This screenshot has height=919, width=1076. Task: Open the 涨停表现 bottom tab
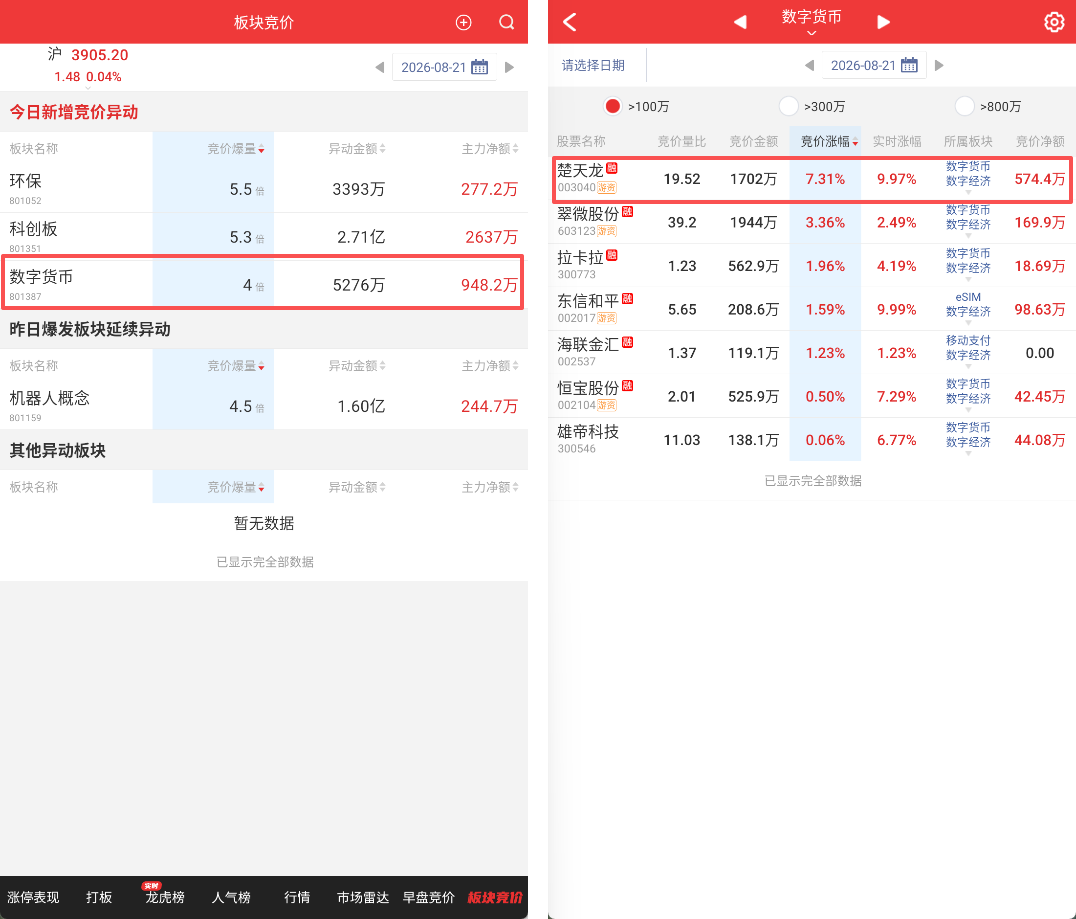tap(33, 897)
